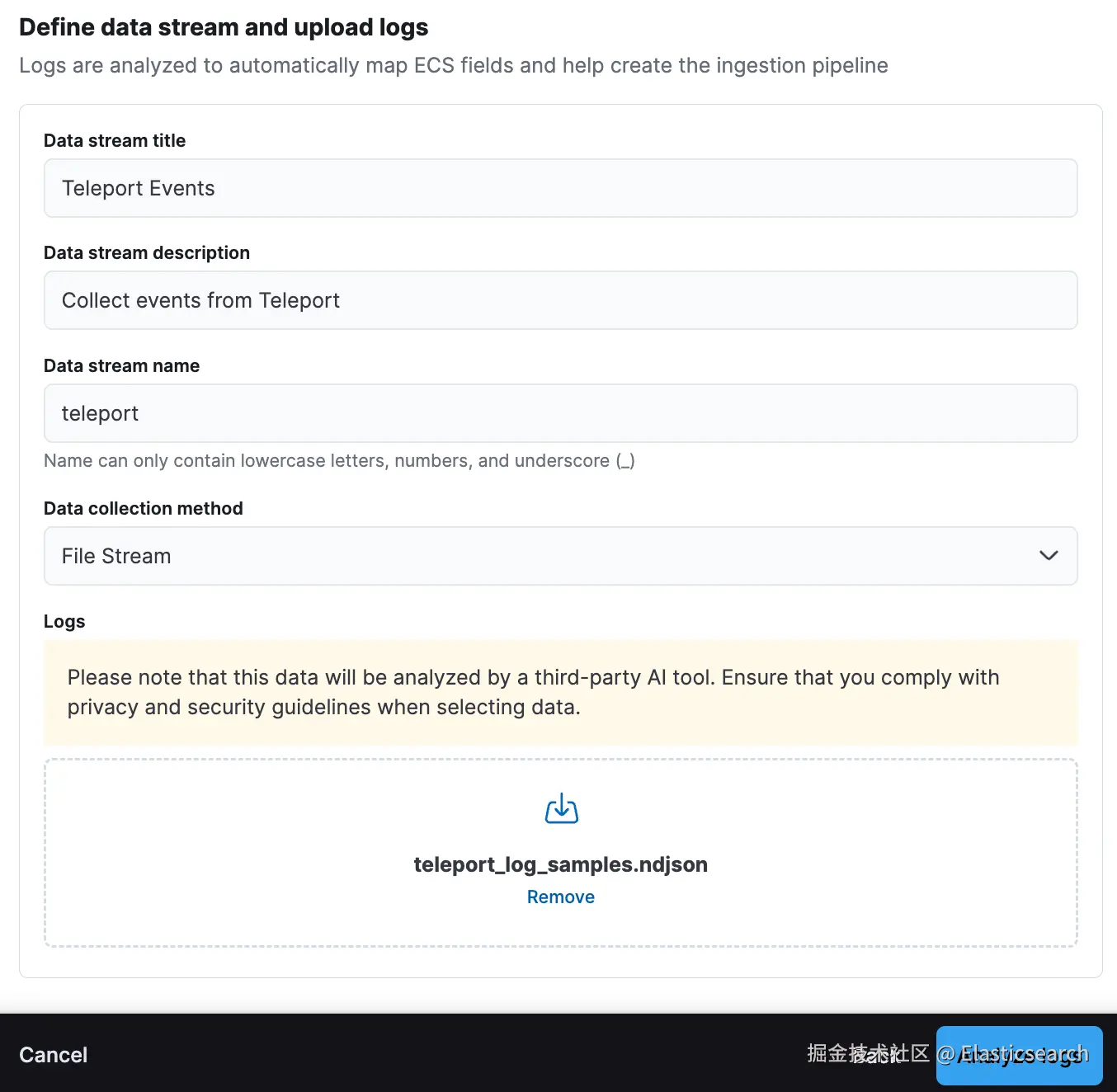Click the Define data stream and upload logs heading
Viewport: 1117px width, 1092px height.
point(224,27)
